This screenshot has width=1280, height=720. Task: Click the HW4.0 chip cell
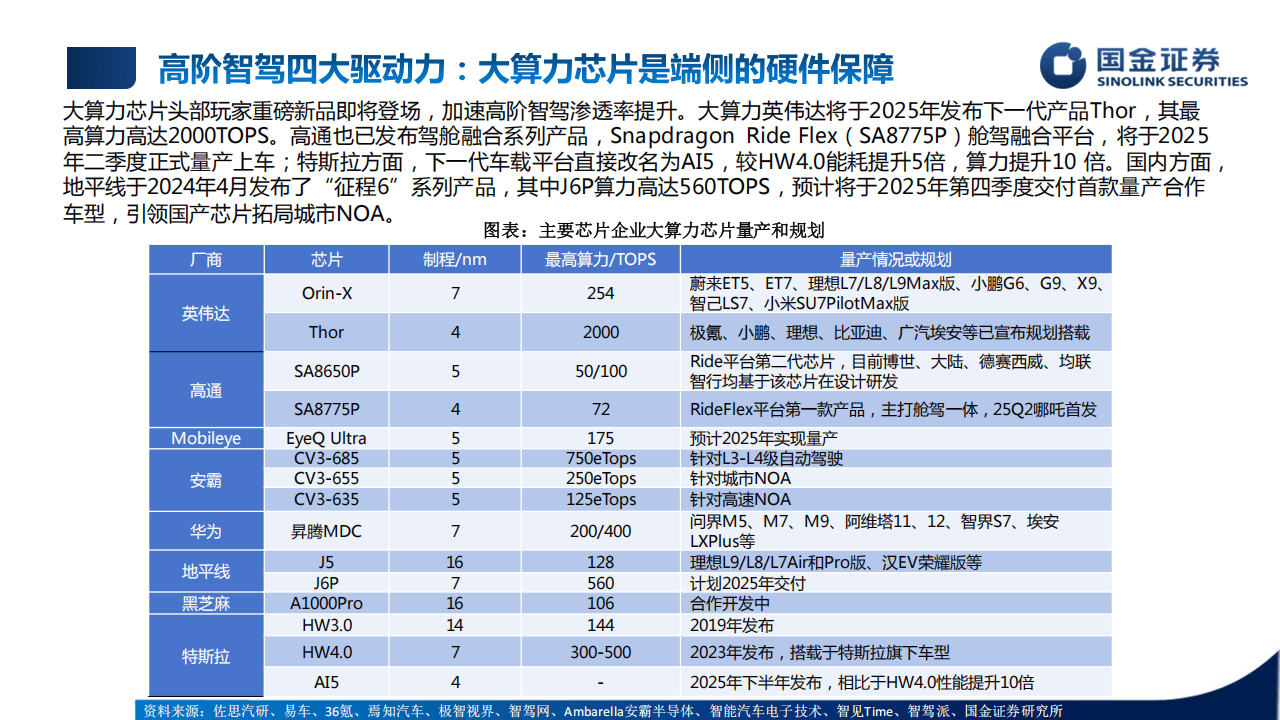[x=326, y=652]
